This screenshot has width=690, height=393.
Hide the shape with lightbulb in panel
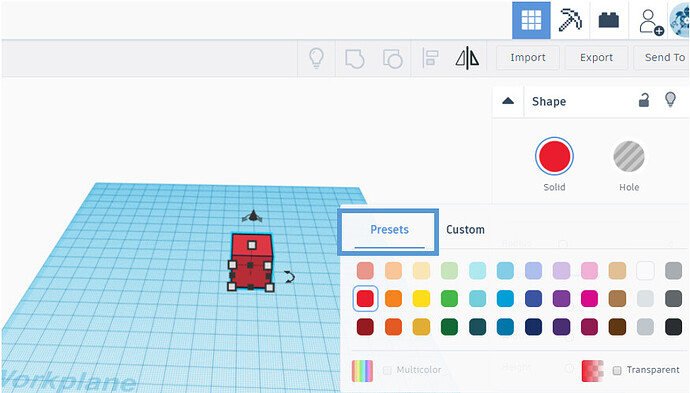670,100
